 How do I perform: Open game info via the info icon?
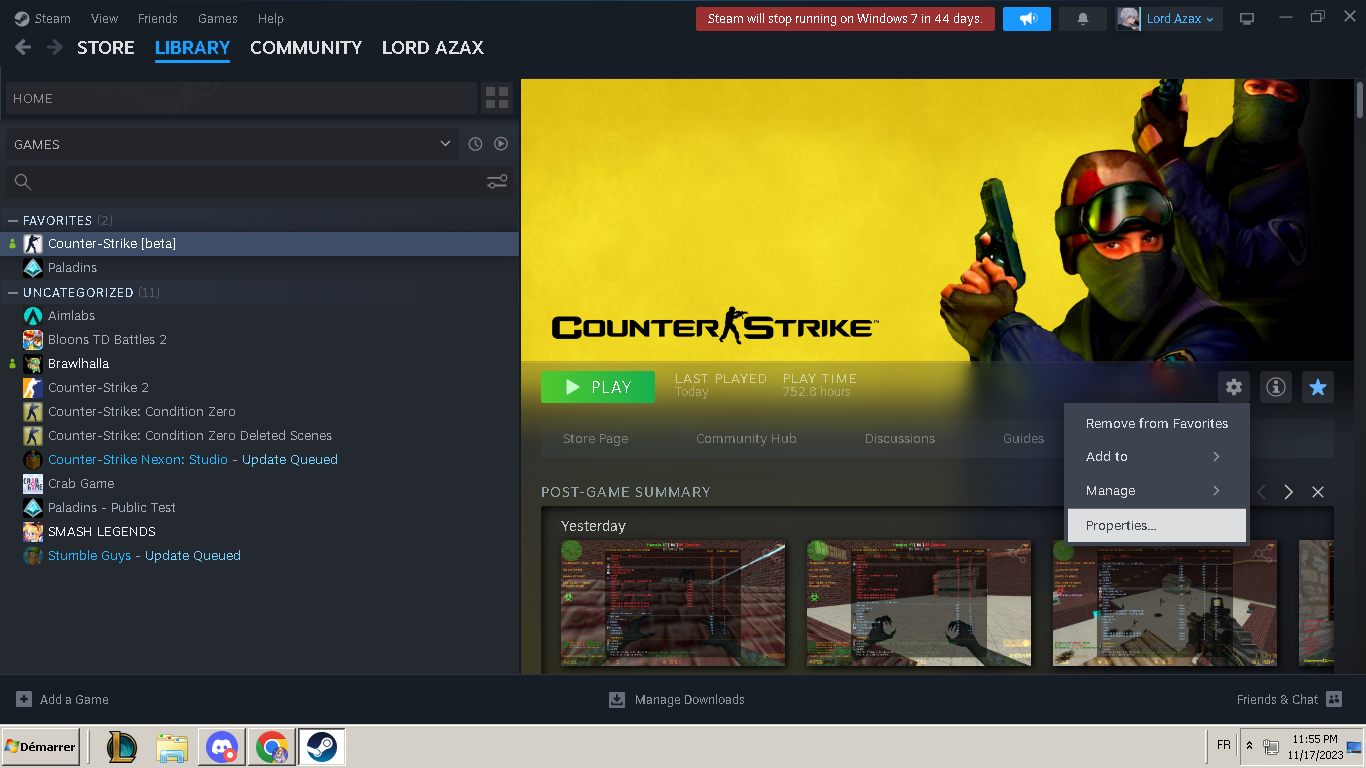point(1276,387)
